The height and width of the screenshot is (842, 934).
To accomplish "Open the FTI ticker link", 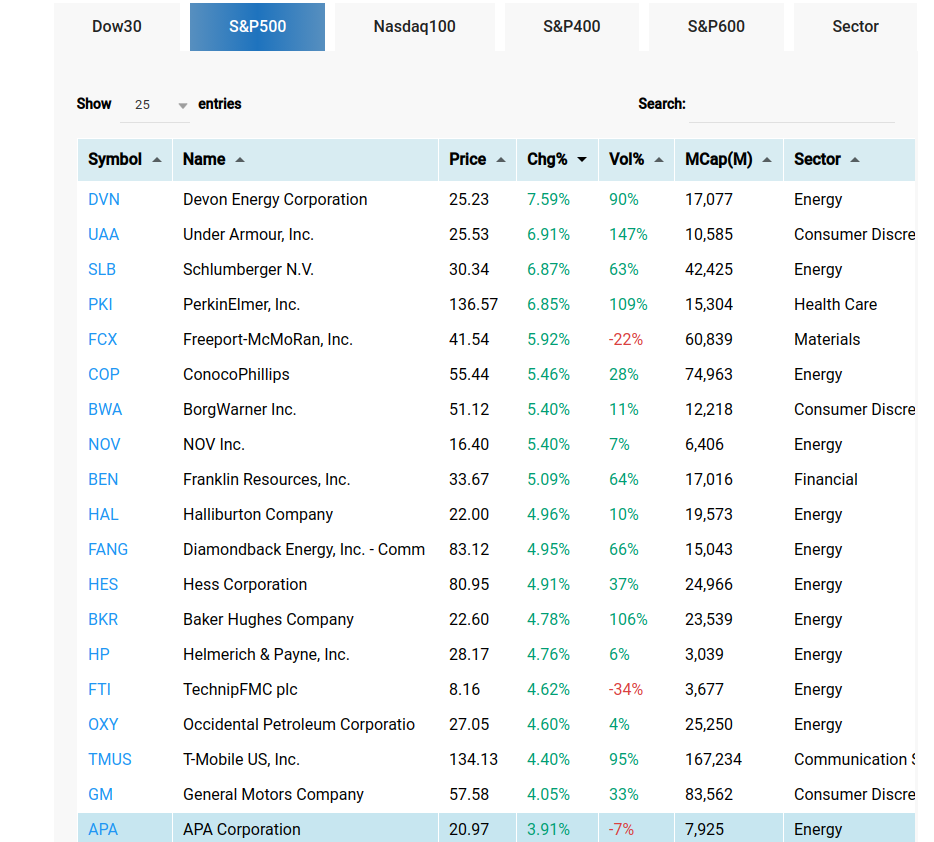I will point(99,690).
